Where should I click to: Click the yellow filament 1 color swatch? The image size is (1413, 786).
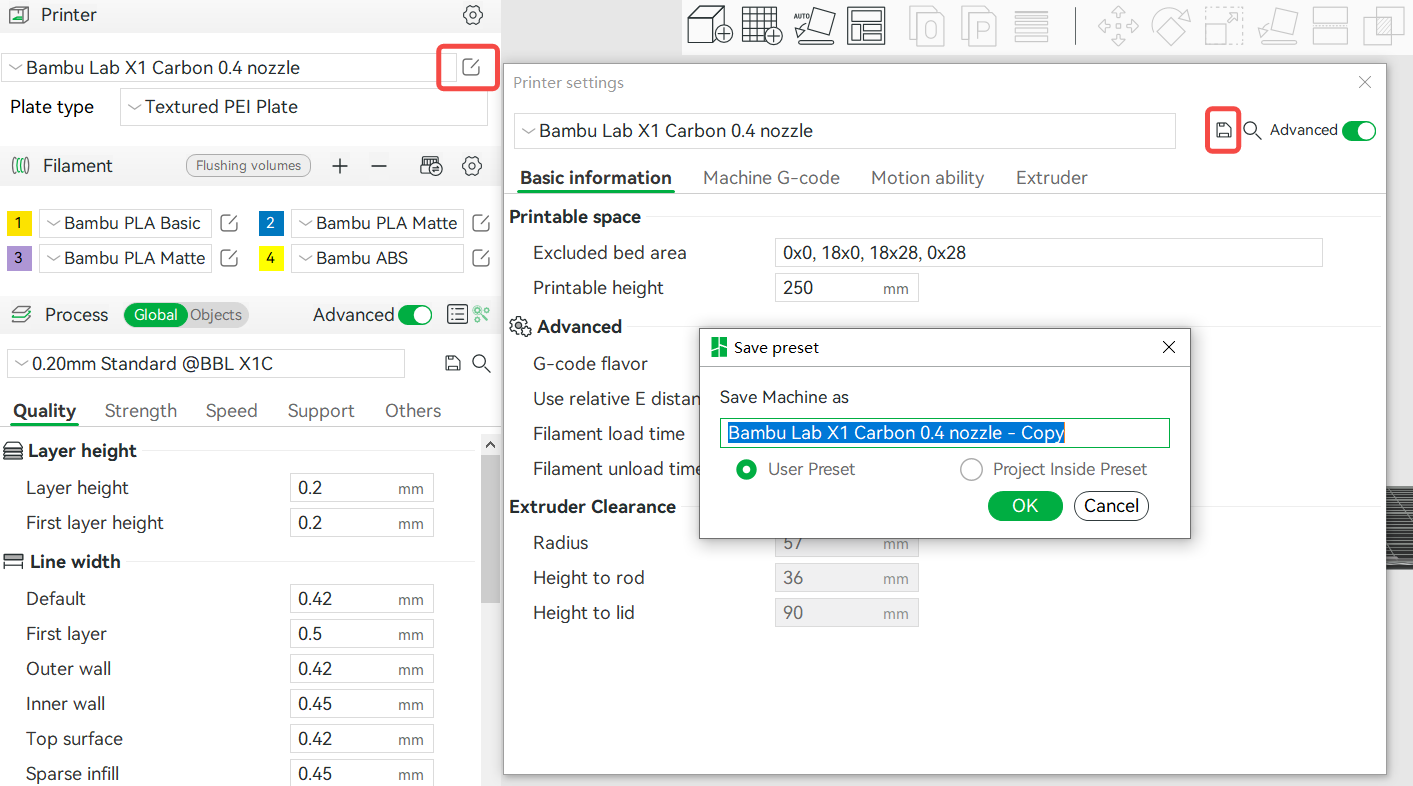click(x=20, y=223)
